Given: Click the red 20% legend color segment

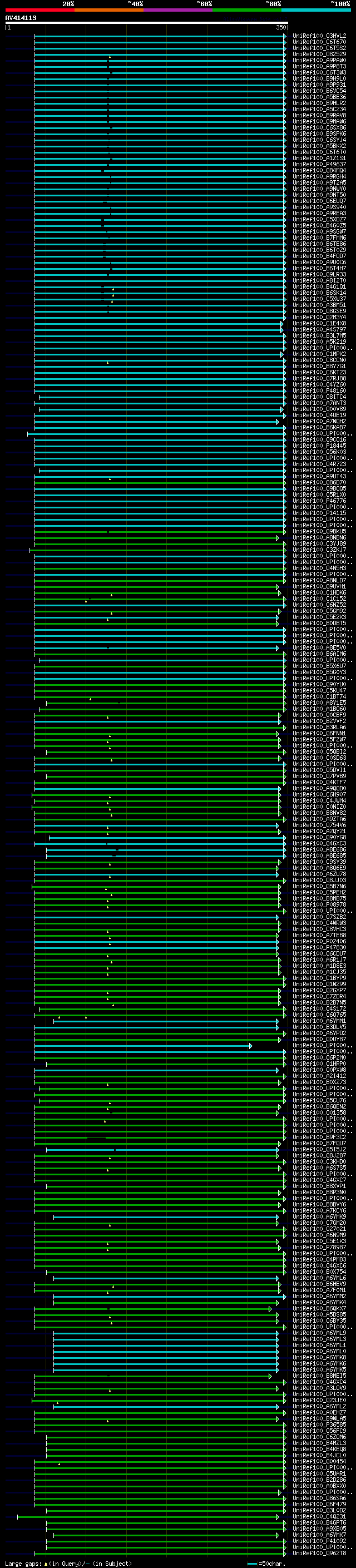Looking at the screenshot, I should pyautogui.click(x=39, y=11).
